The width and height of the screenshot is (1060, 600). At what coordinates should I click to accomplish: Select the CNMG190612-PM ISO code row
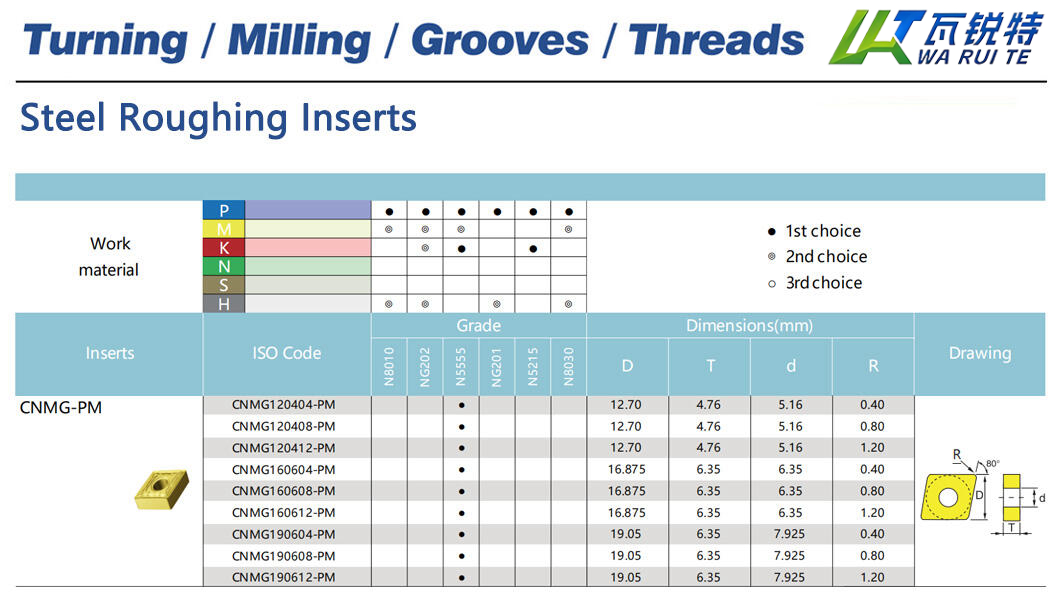click(x=284, y=577)
